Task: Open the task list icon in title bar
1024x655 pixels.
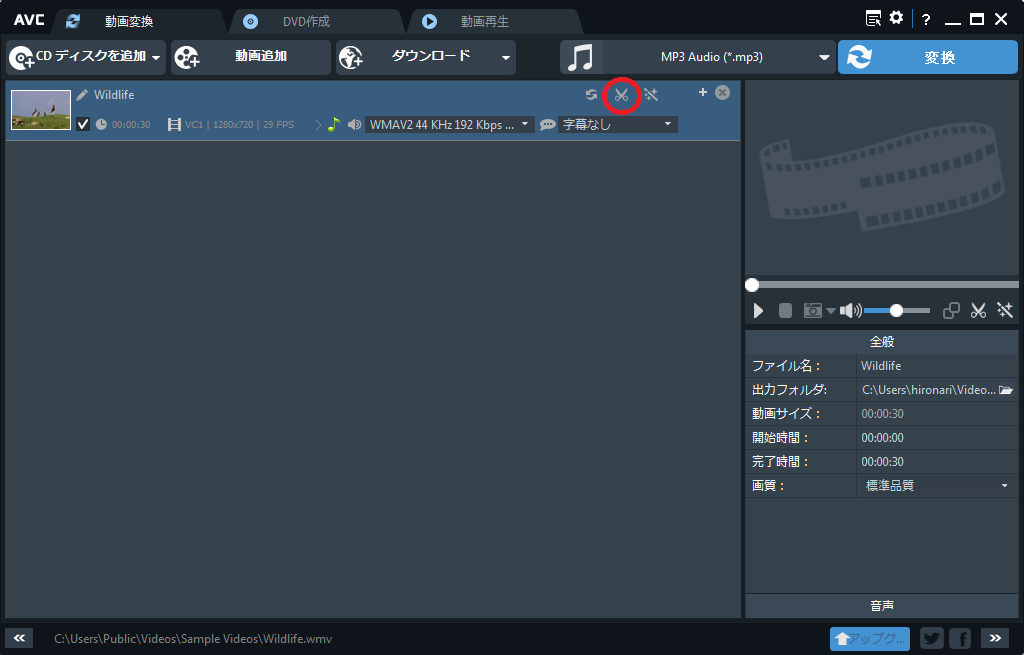Action: 873,18
